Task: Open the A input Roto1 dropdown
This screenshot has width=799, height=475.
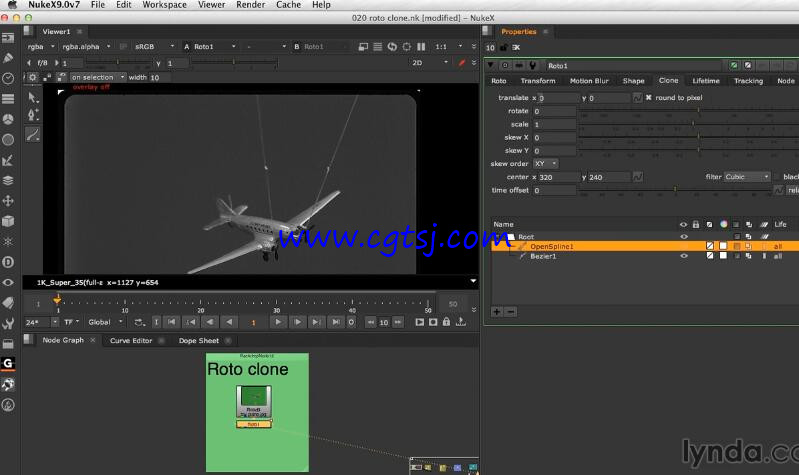Action: click(215, 46)
